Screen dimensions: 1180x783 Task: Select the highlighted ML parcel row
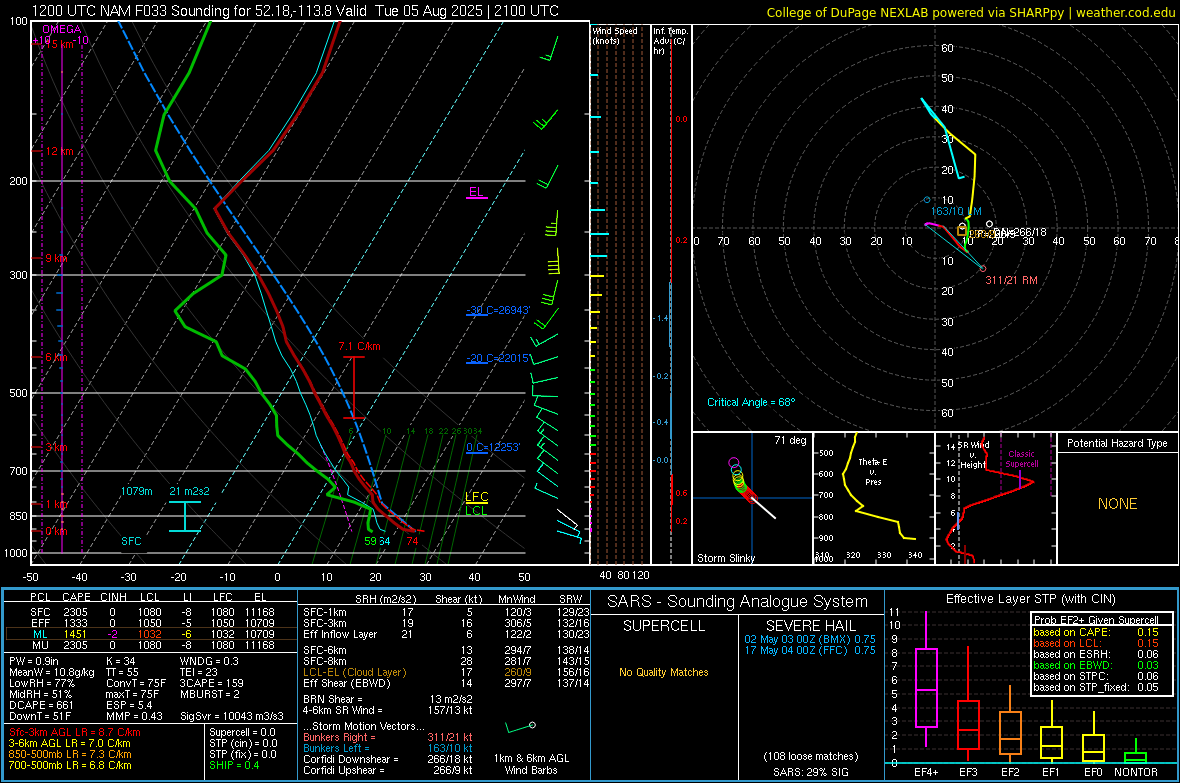click(x=152, y=634)
